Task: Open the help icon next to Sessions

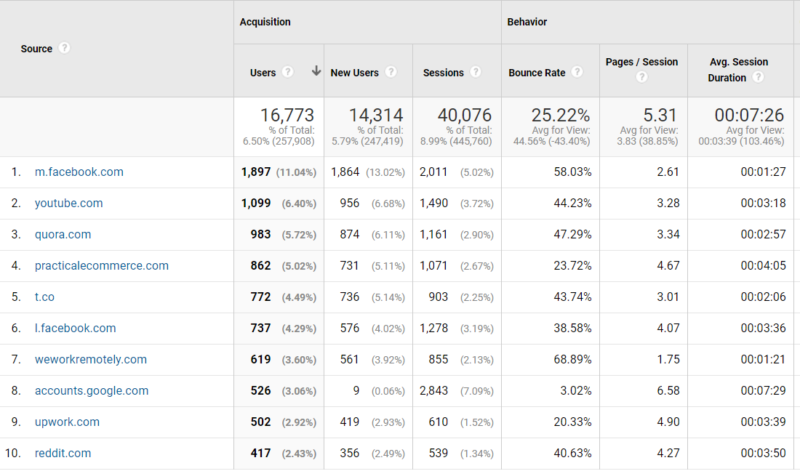Action: [476, 72]
